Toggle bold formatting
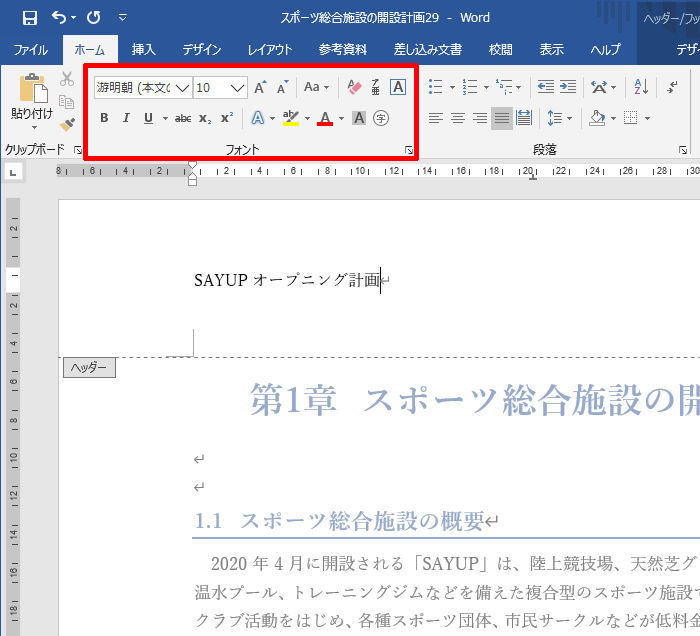 [104, 118]
